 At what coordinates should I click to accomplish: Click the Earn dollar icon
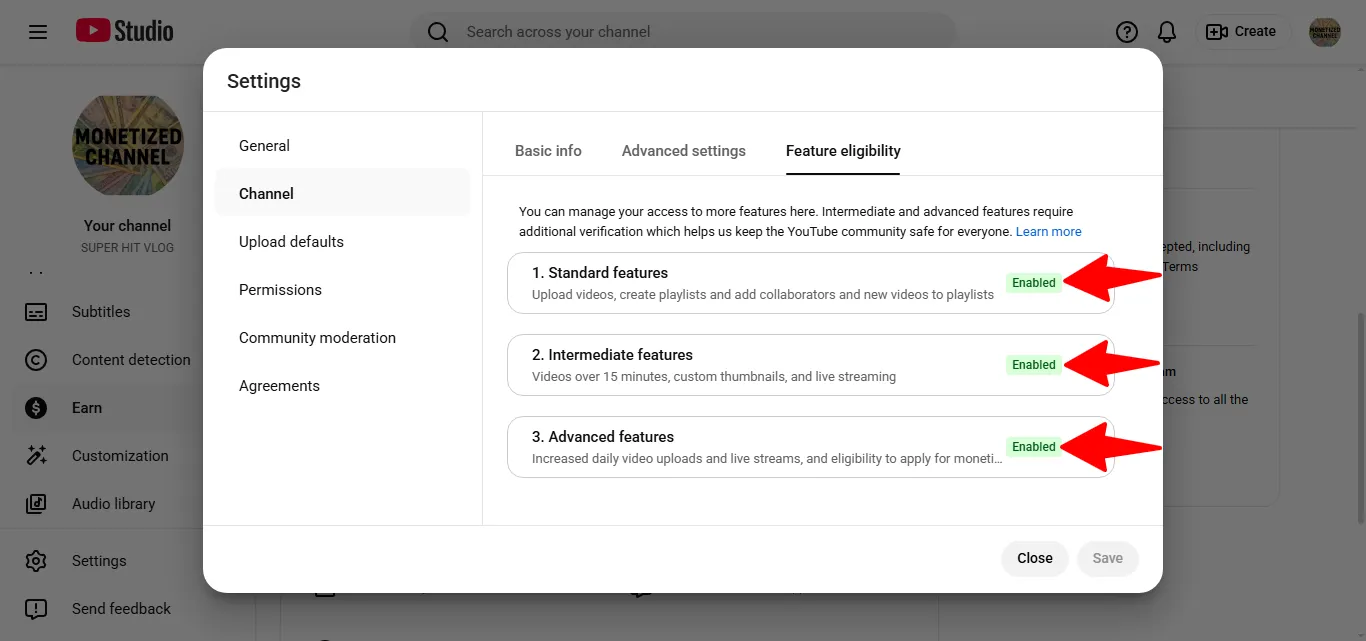click(x=36, y=408)
